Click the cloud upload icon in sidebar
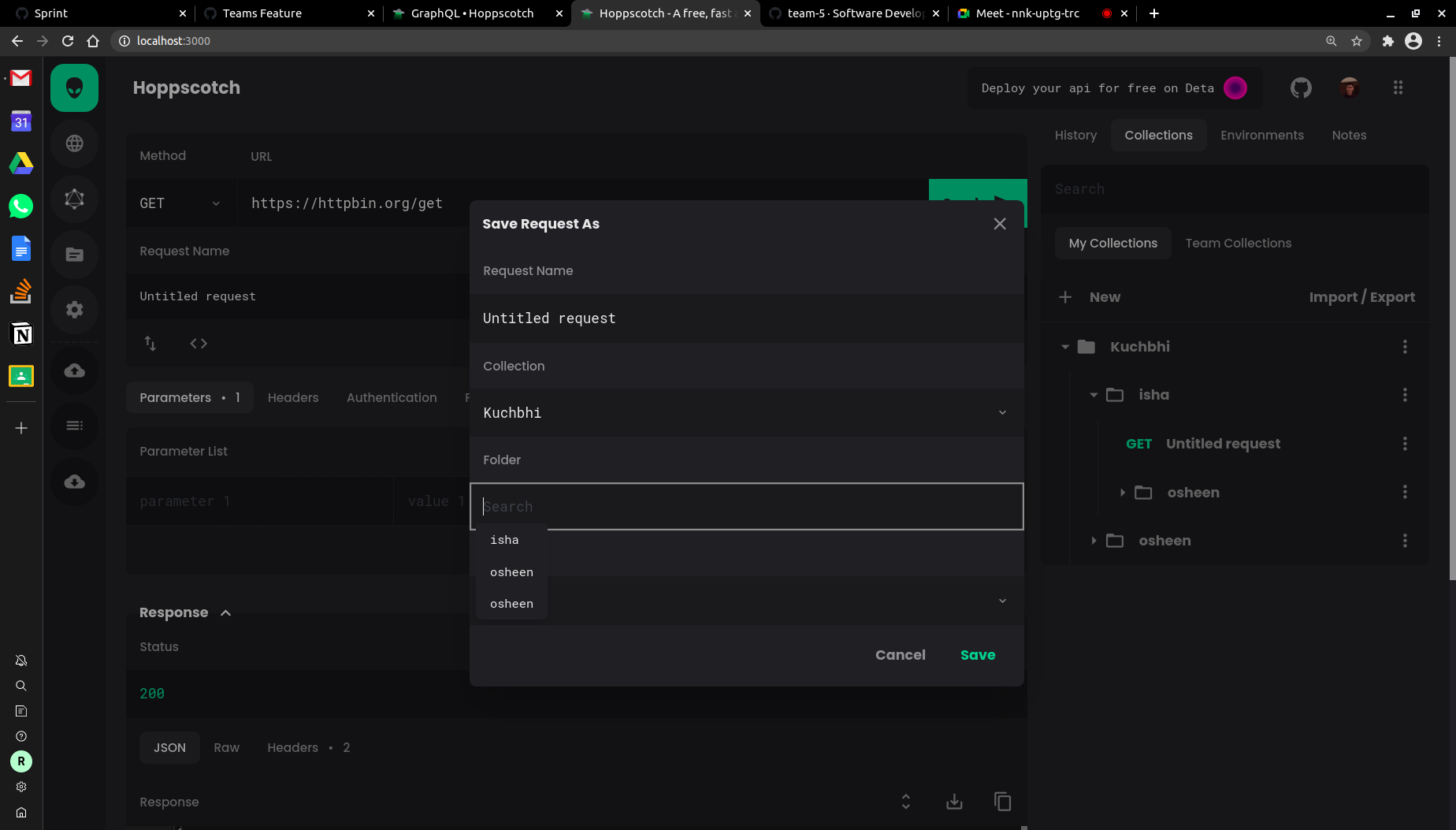Screen dimensions: 1456x830 (x=75, y=370)
